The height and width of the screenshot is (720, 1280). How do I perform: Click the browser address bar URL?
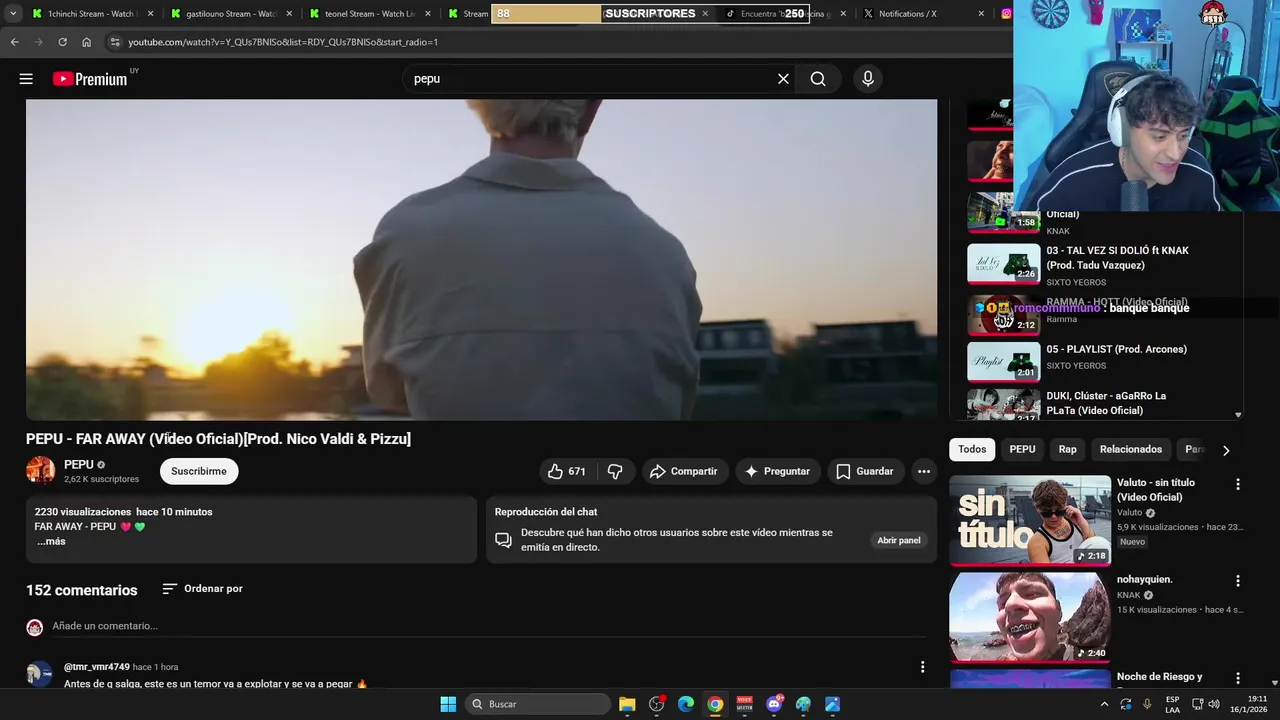[x=283, y=42]
